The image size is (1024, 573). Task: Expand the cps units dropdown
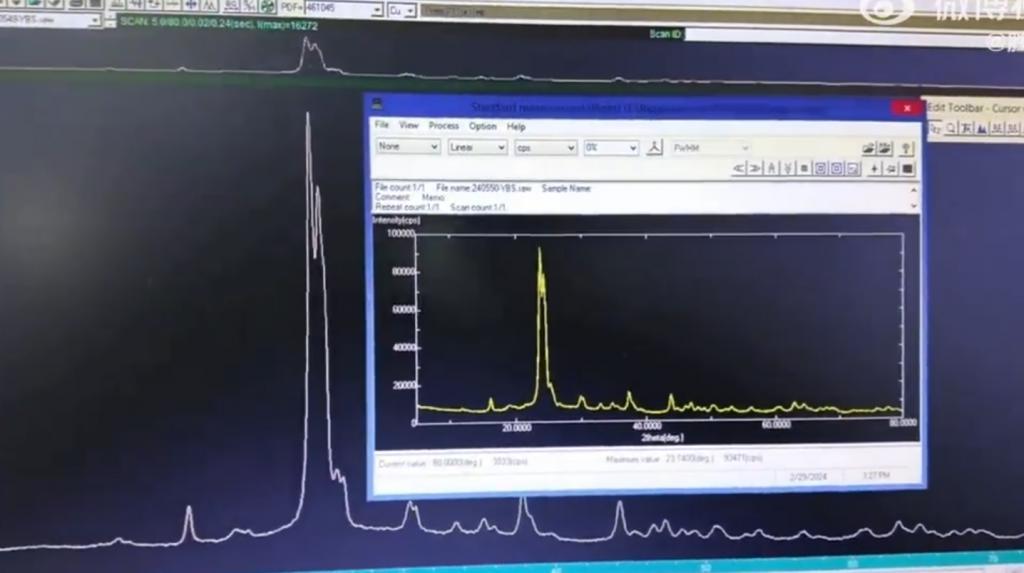[x=546, y=147]
